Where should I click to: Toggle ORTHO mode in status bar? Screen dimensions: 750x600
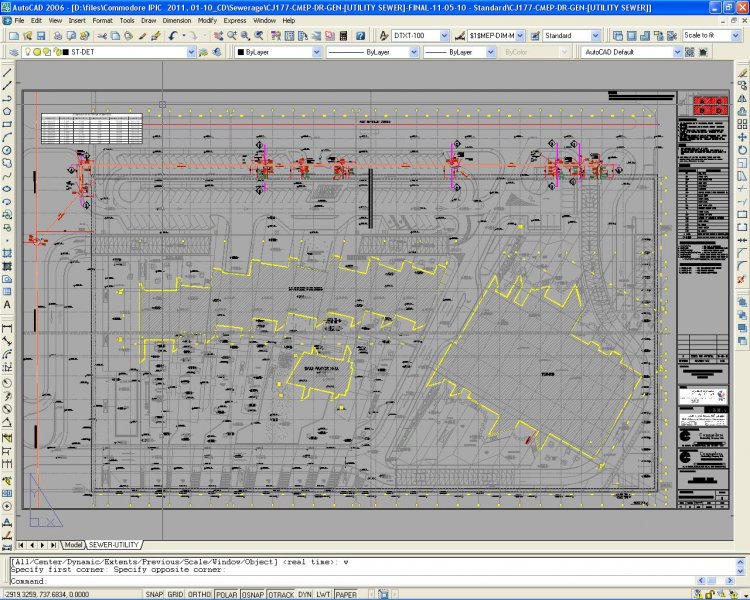coord(200,594)
